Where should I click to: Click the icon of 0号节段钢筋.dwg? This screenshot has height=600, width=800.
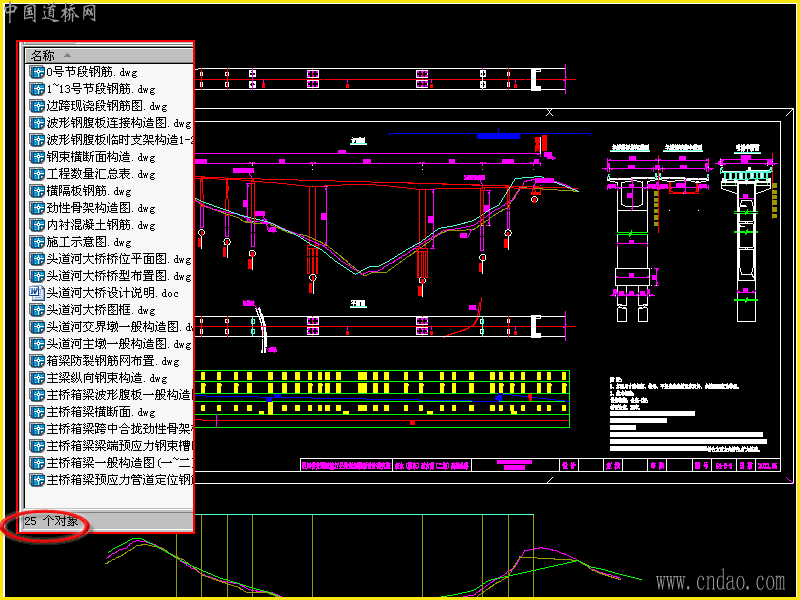coord(37,72)
